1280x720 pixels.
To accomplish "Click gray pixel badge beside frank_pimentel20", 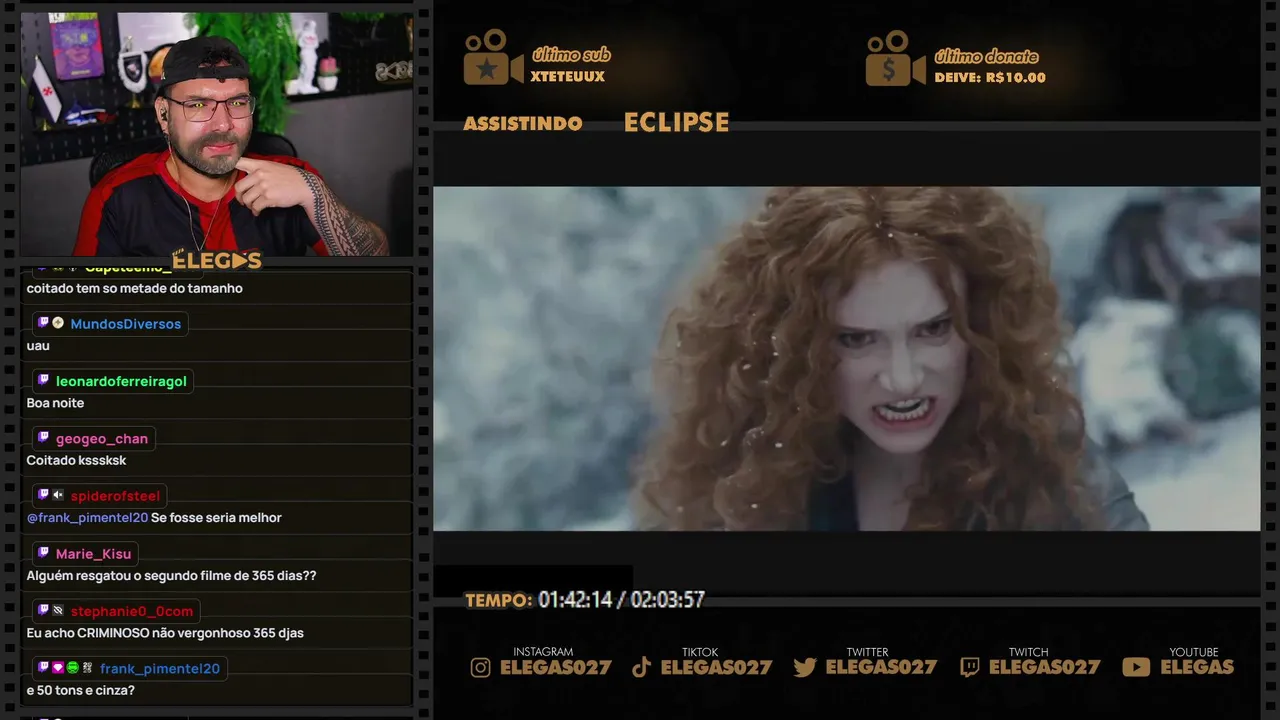I will 87,668.
